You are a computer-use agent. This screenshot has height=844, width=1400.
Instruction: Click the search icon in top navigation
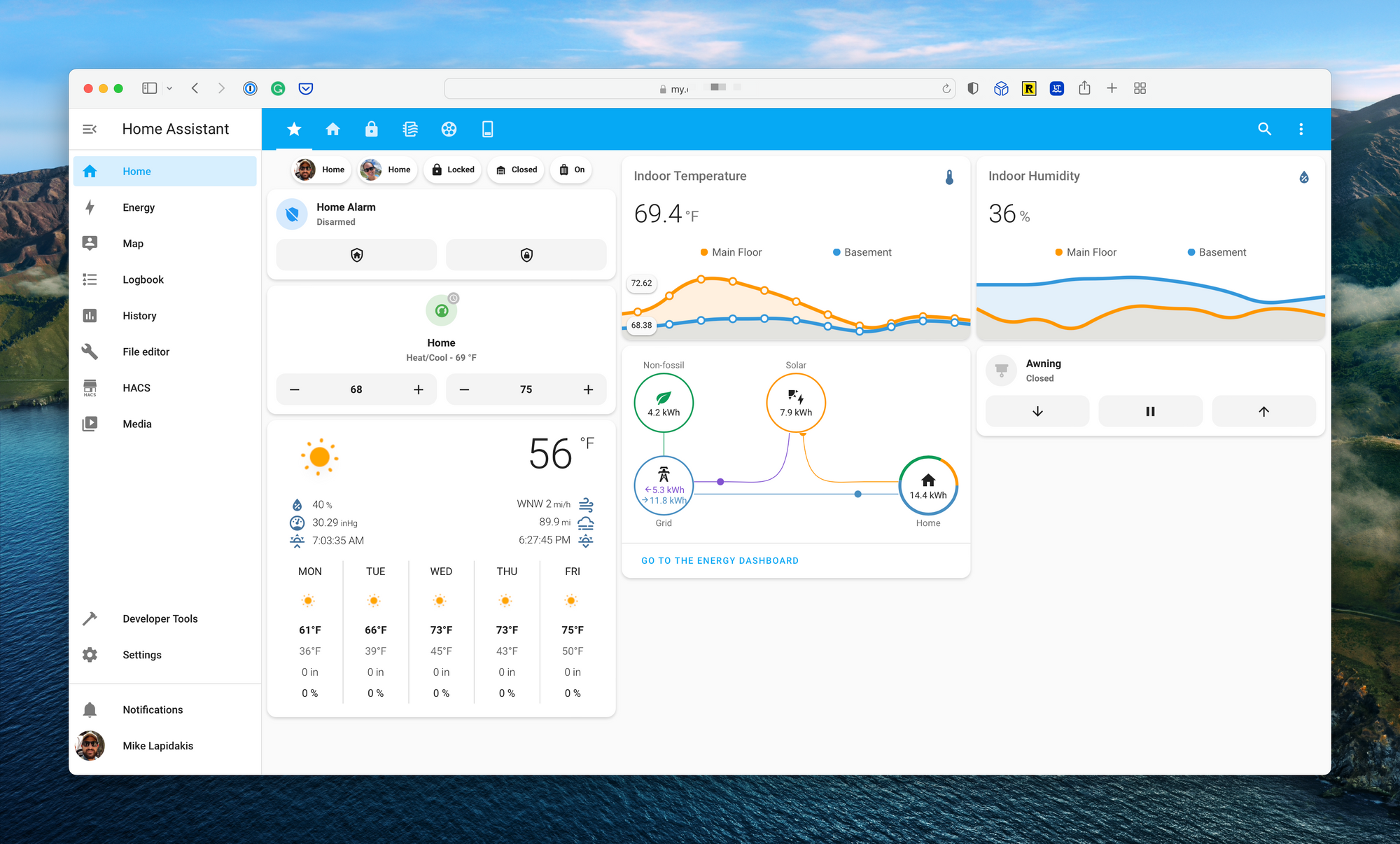(1264, 128)
